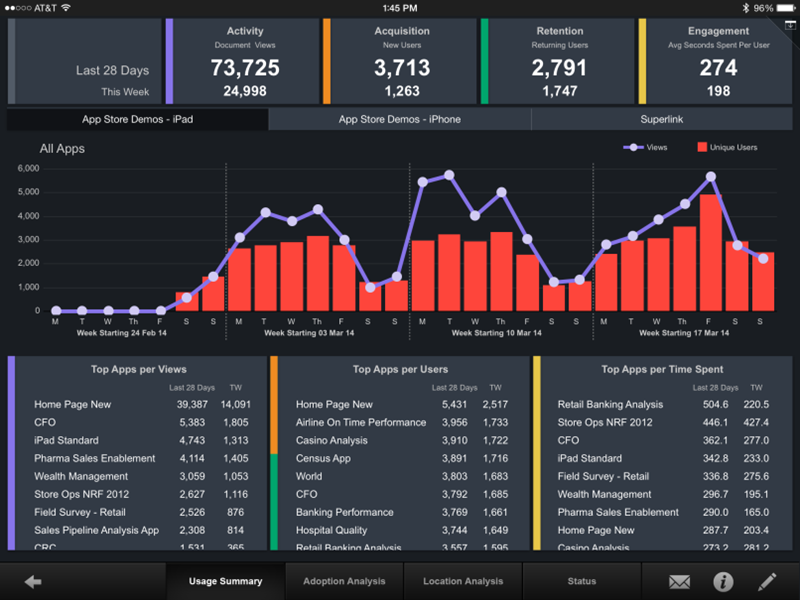This screenshot has width=800, height=600.
Task: Toggle the Views line series in legend
Action: point(644,146)
